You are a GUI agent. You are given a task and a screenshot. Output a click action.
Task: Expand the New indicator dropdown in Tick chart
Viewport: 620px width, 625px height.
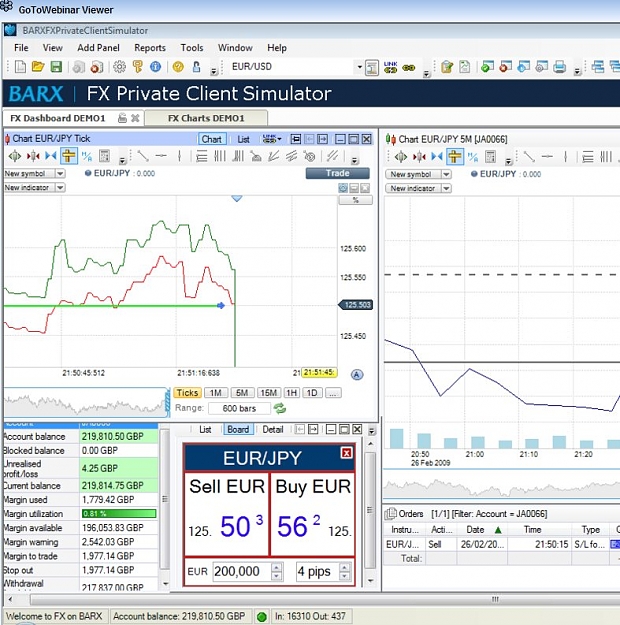click(60, 187)
